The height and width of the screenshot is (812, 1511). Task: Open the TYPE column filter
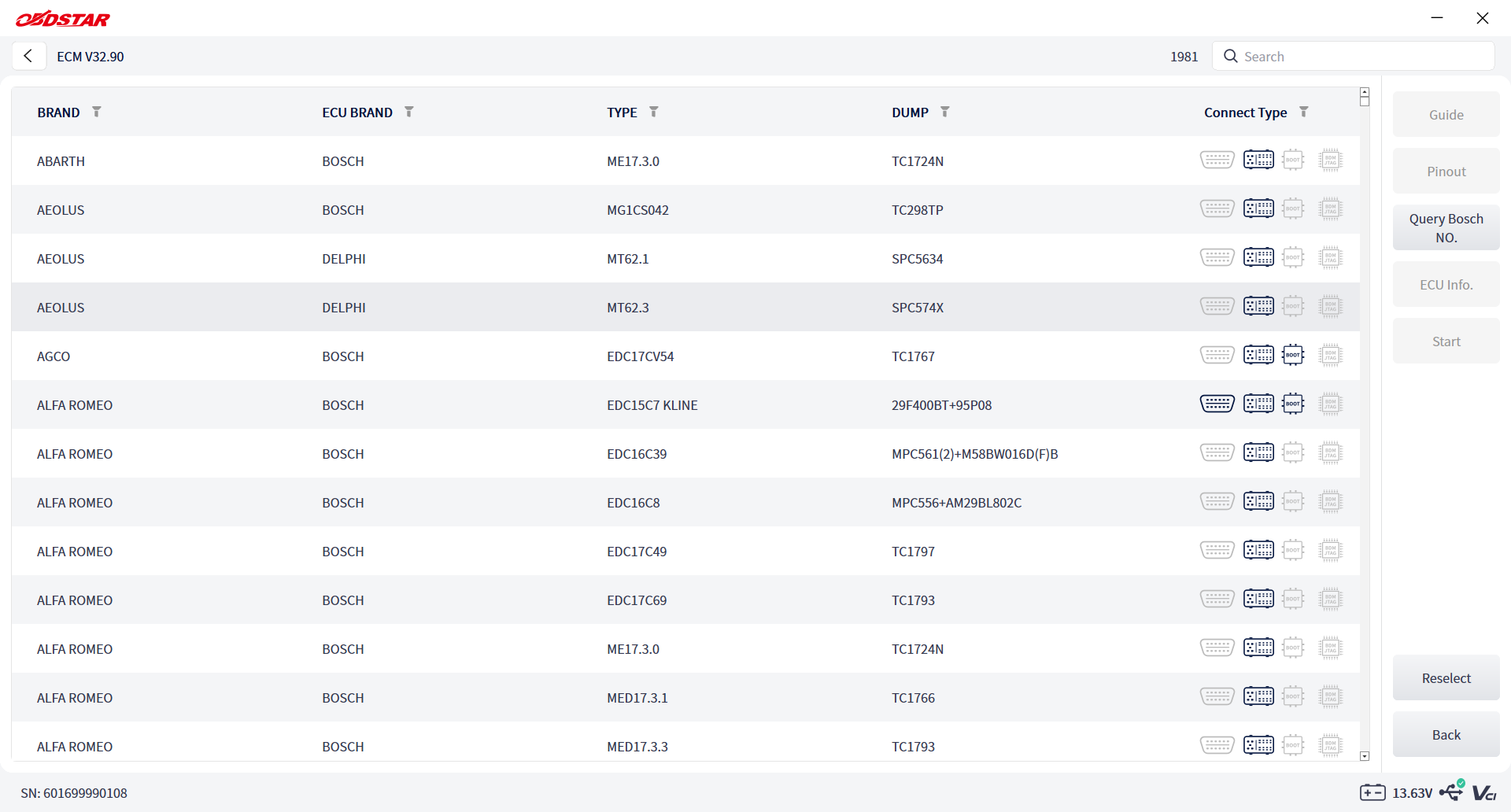tap(654, 112)
